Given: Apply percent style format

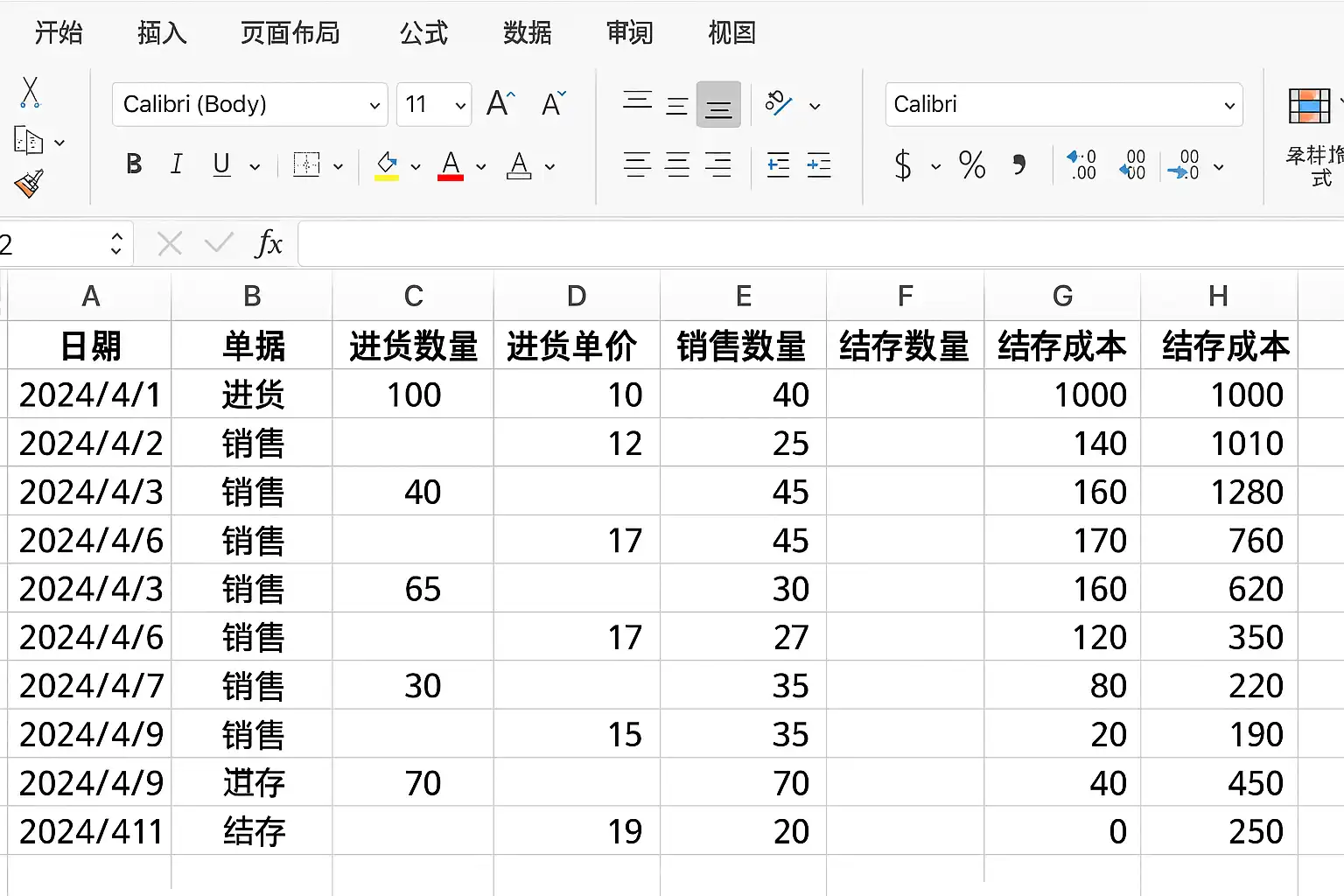Looking at the screenshot, I should click(972, 164).
